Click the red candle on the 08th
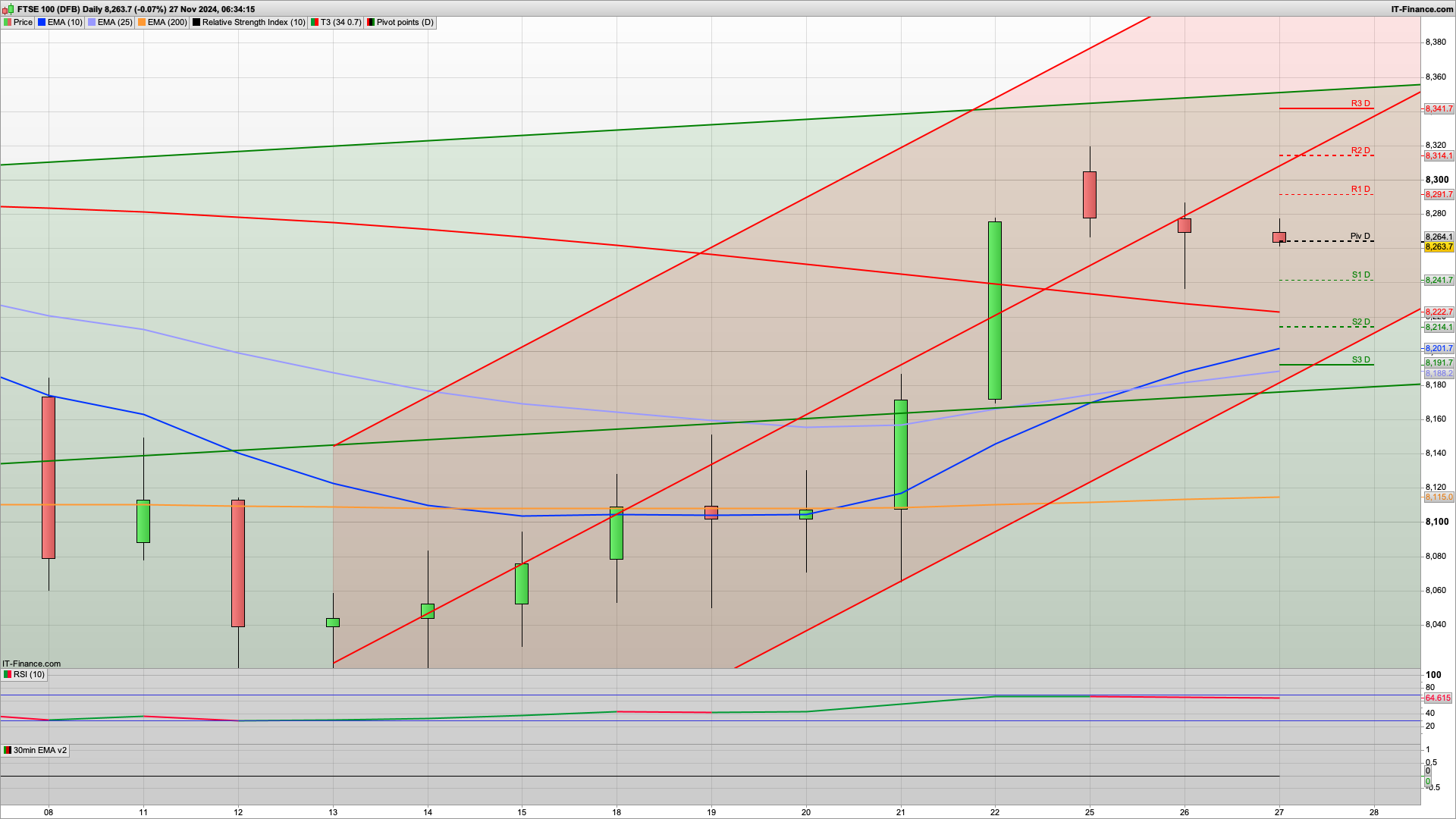 [49, 478]
